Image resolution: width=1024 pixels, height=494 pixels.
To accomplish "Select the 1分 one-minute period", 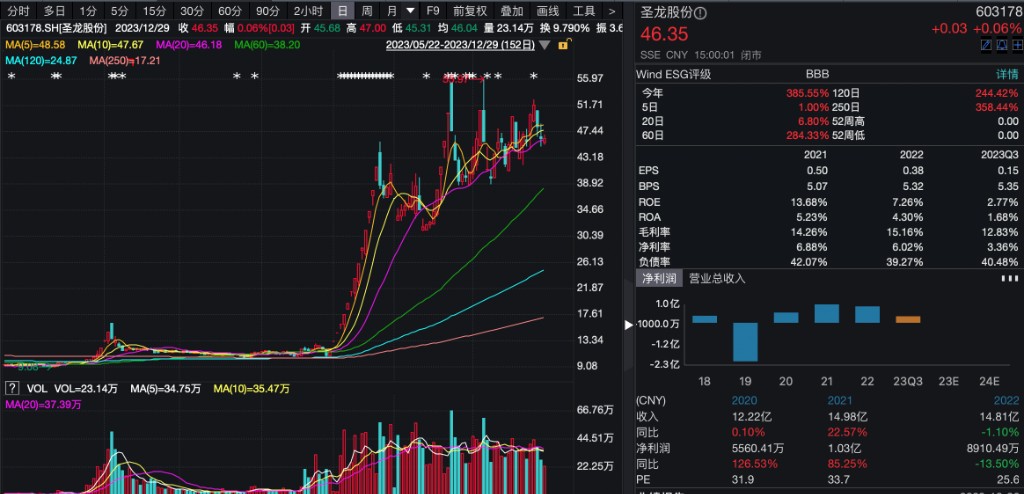I will pos(88,11).
